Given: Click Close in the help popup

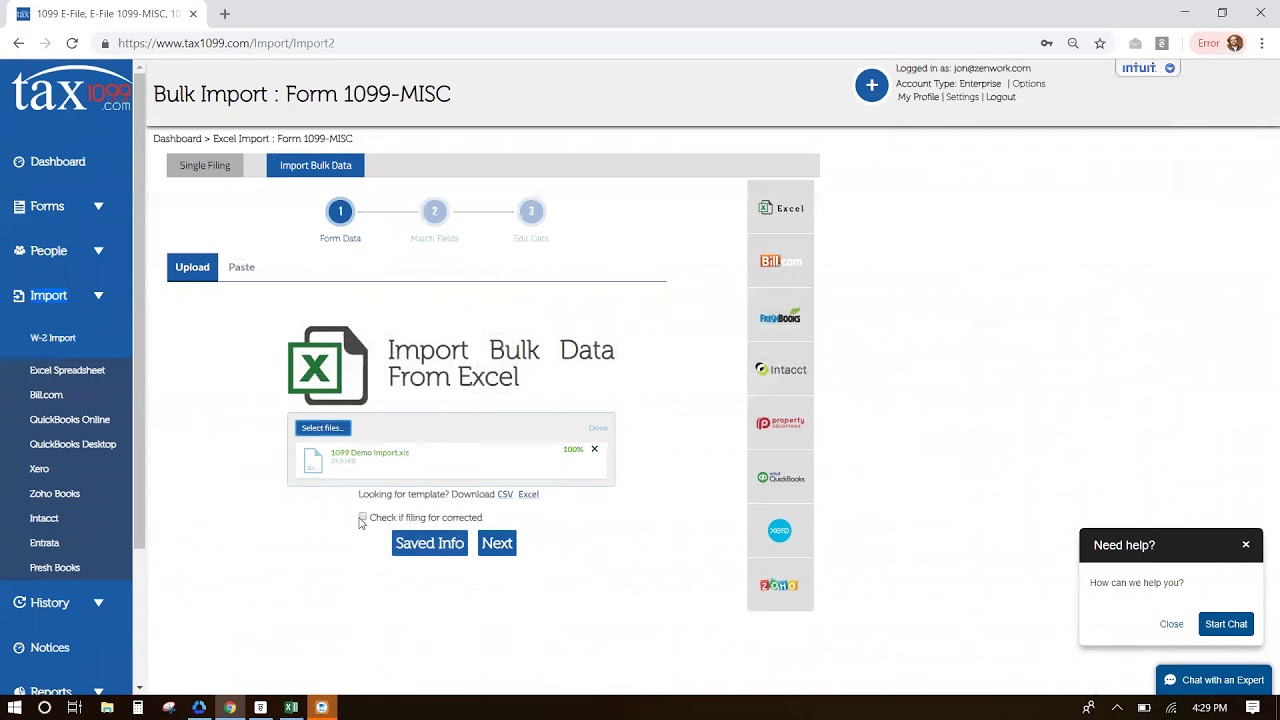Looking at the screenshot, I should 1171,624.
